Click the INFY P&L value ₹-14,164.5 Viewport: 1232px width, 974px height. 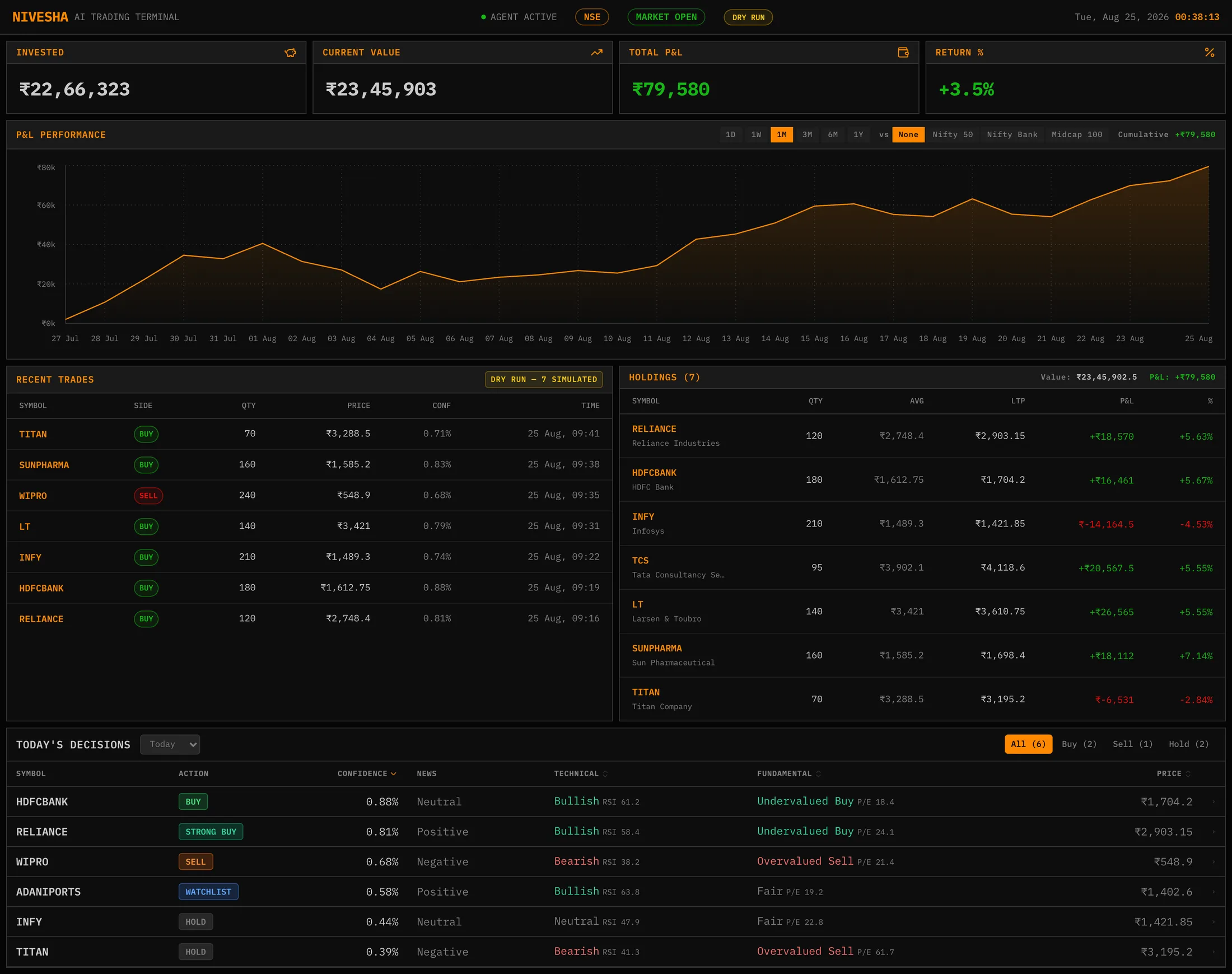point(1105,524)
